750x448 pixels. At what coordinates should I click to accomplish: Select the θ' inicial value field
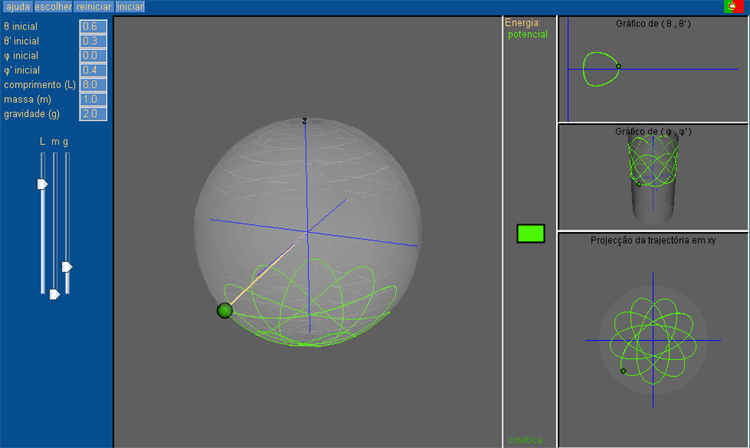93,40
